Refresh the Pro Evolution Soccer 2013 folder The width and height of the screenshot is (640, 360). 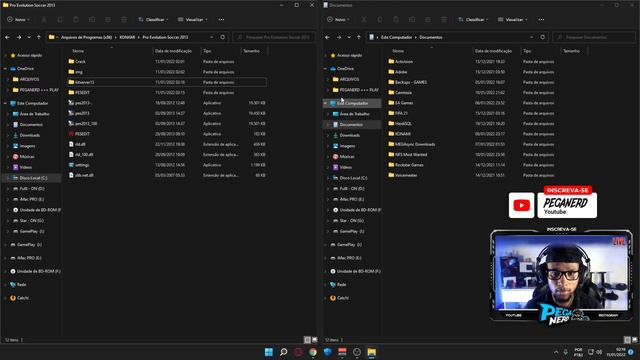tap(222, 37)
